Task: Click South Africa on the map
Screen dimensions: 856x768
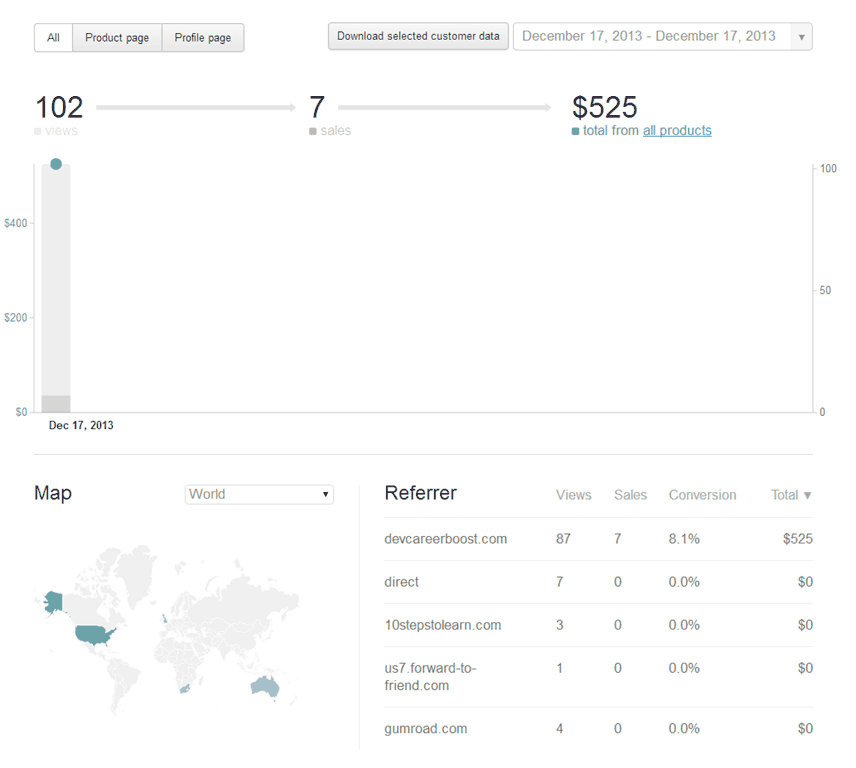Action: (185, 688)
